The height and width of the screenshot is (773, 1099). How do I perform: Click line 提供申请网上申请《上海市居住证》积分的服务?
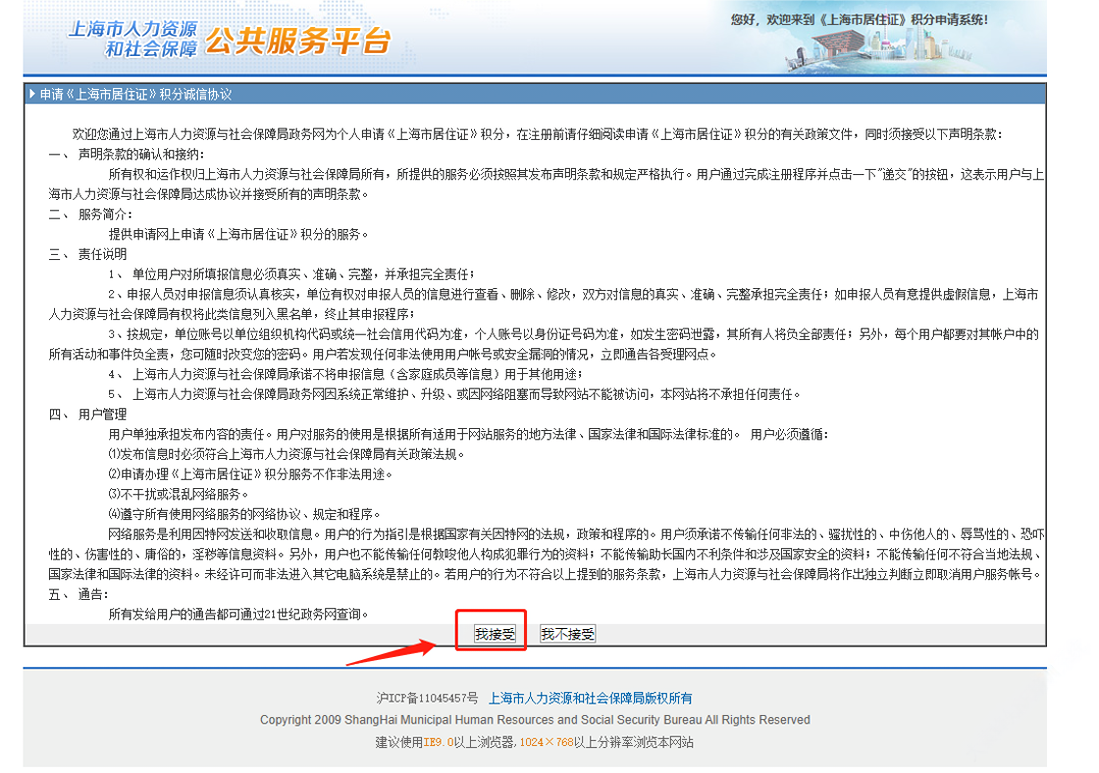tap(238, 234)
